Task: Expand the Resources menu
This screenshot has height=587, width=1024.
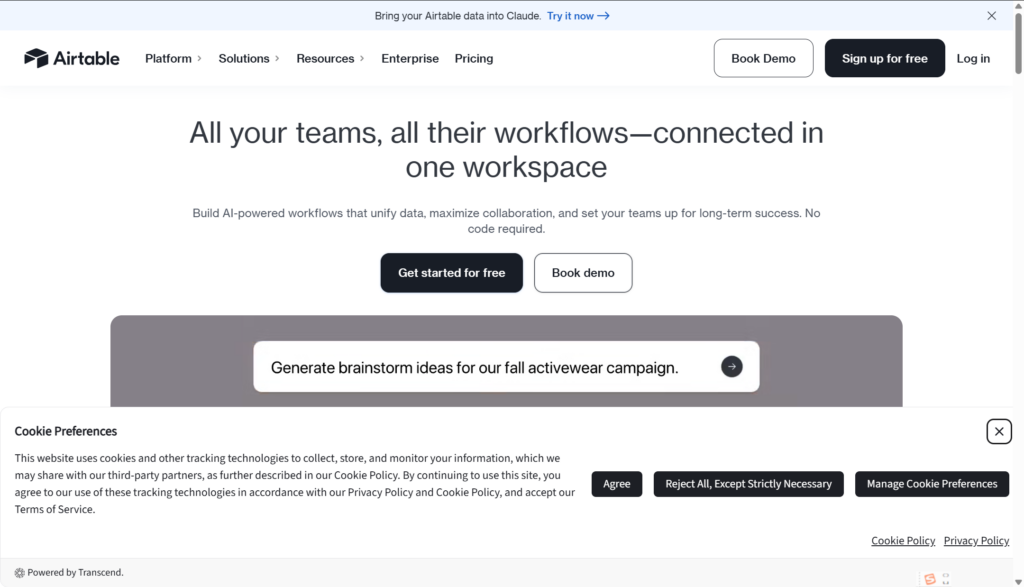Action: pos(330,58)
